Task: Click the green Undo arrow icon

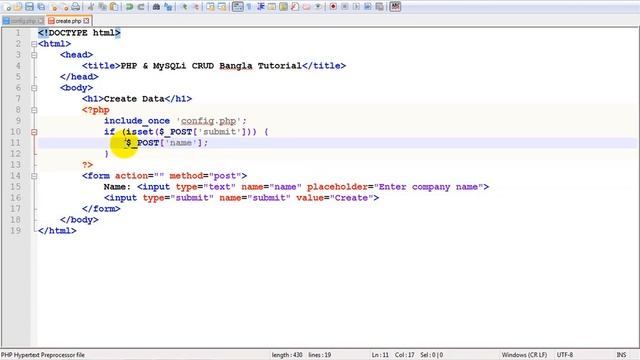Action: [129, 7]
